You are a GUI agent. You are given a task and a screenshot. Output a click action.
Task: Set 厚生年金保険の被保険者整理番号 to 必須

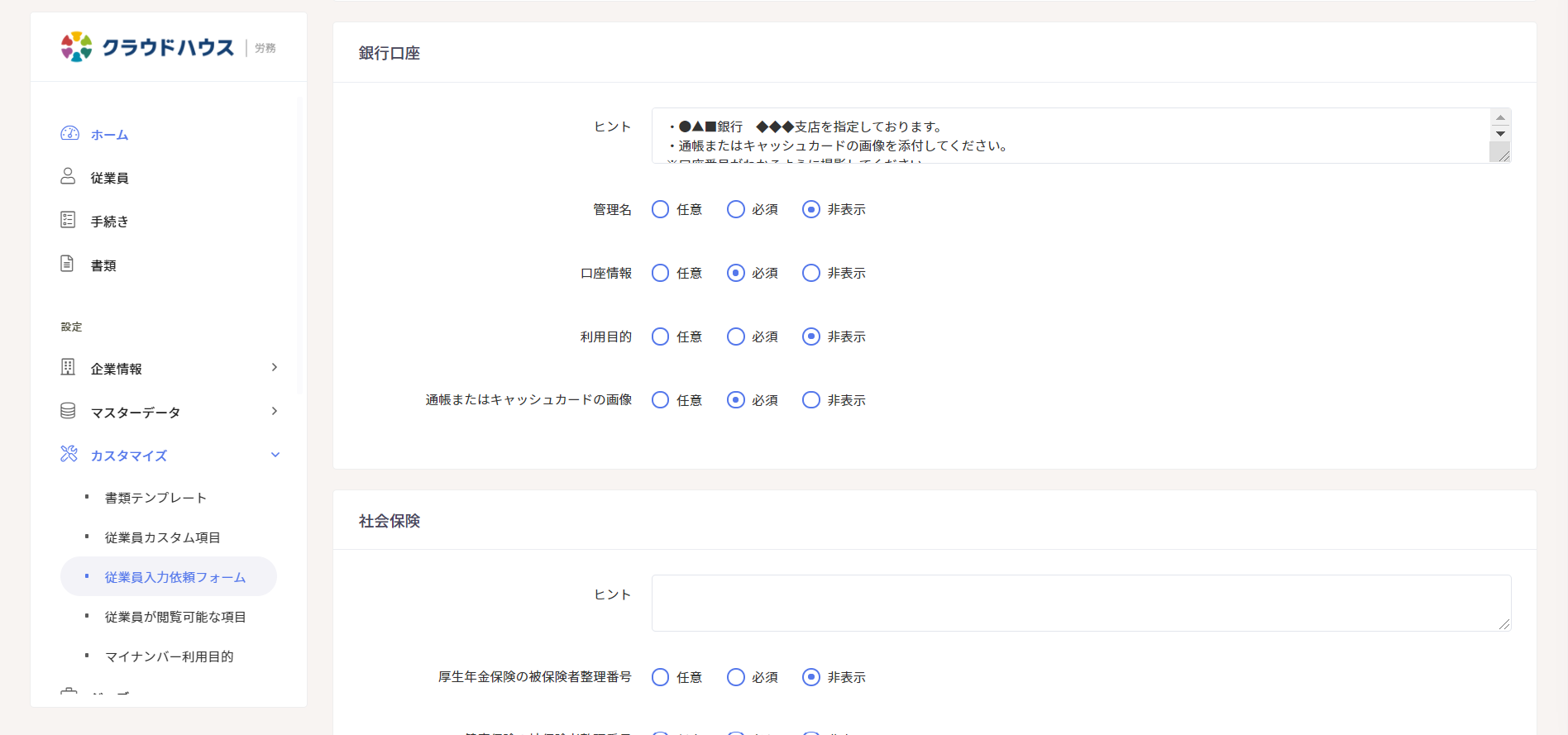[736, 677]
